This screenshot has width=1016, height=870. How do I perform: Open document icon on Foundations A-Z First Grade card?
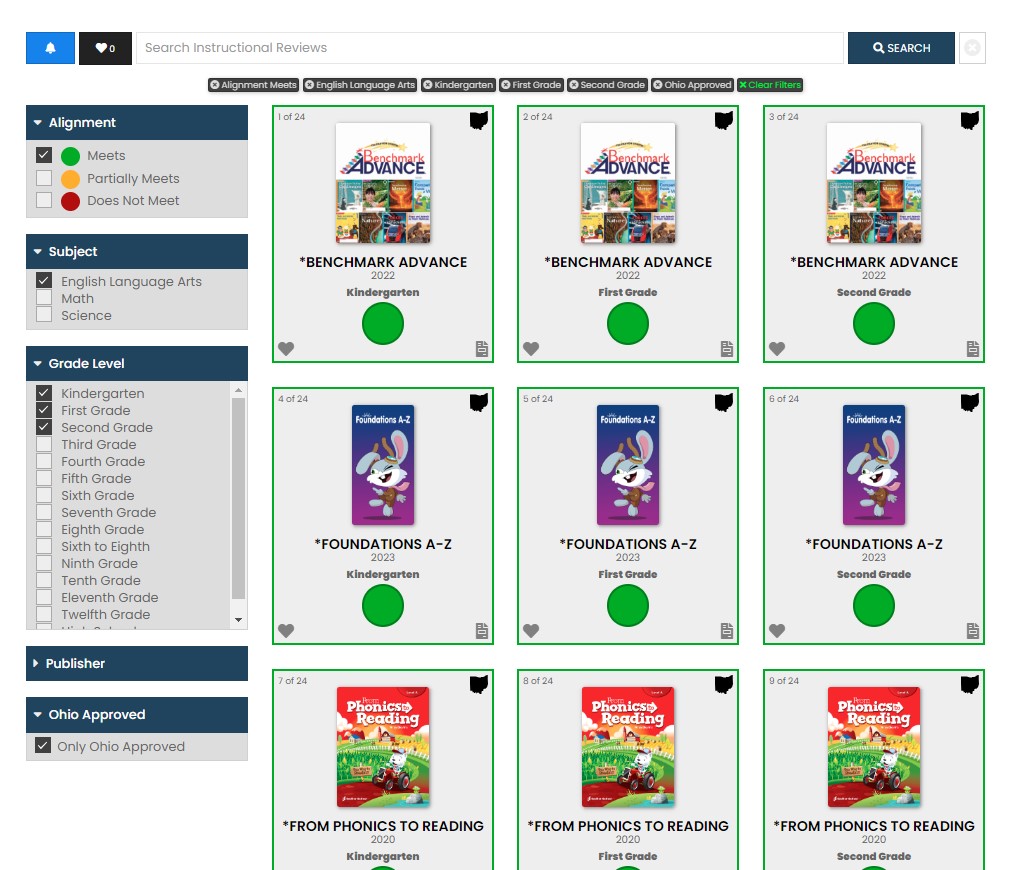727,630
